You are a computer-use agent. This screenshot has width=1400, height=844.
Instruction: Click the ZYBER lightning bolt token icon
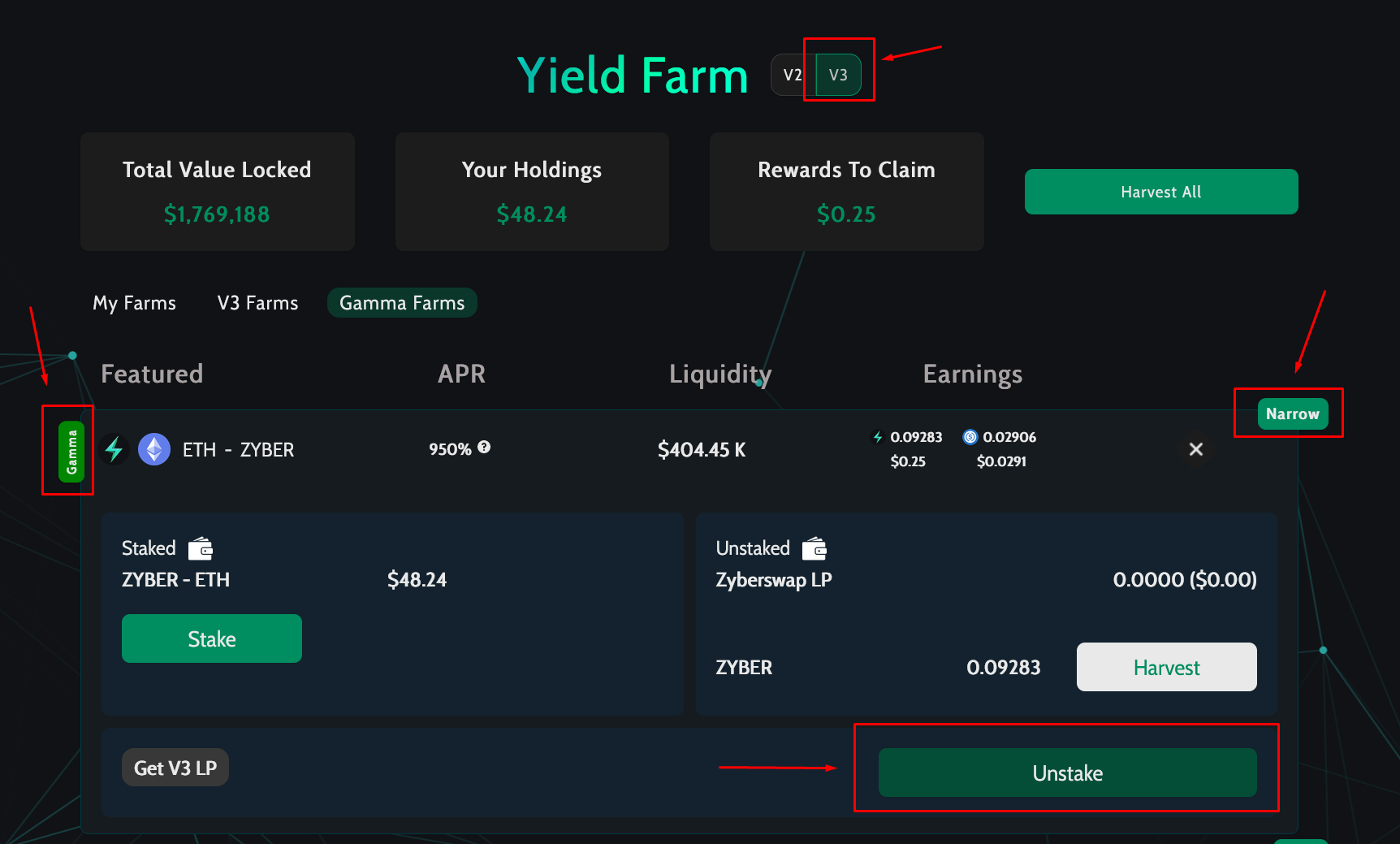click(x=115, y=449)
